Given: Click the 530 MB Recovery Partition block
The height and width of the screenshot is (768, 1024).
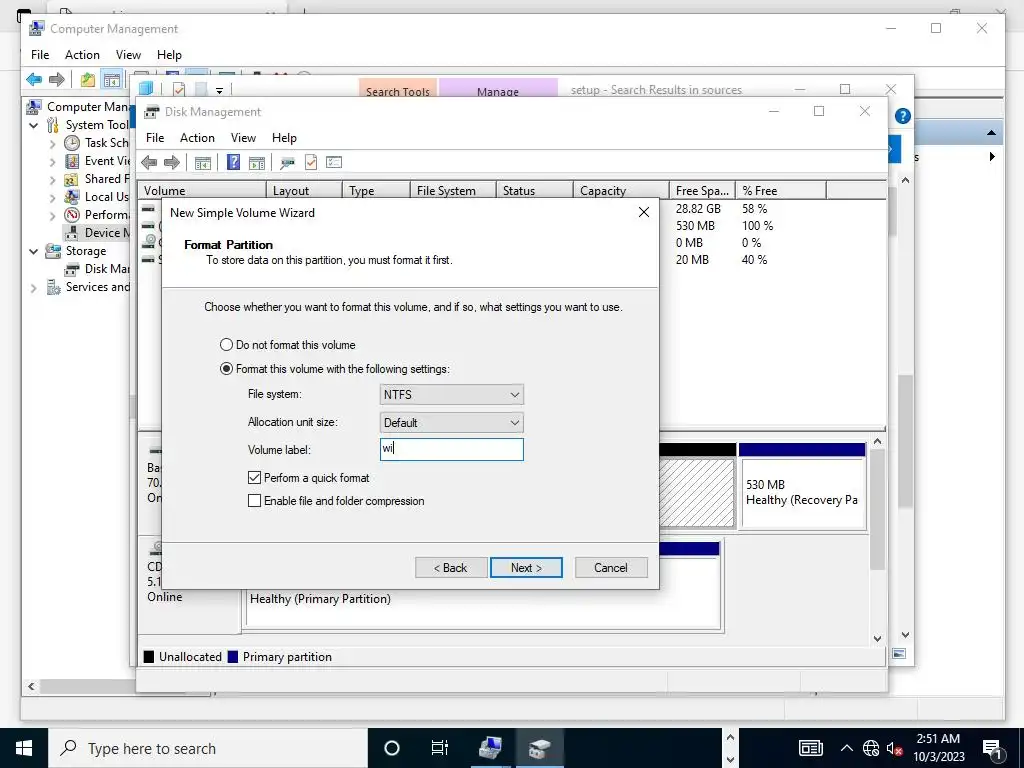Looking at the screenshot, I should pos(802,487).
